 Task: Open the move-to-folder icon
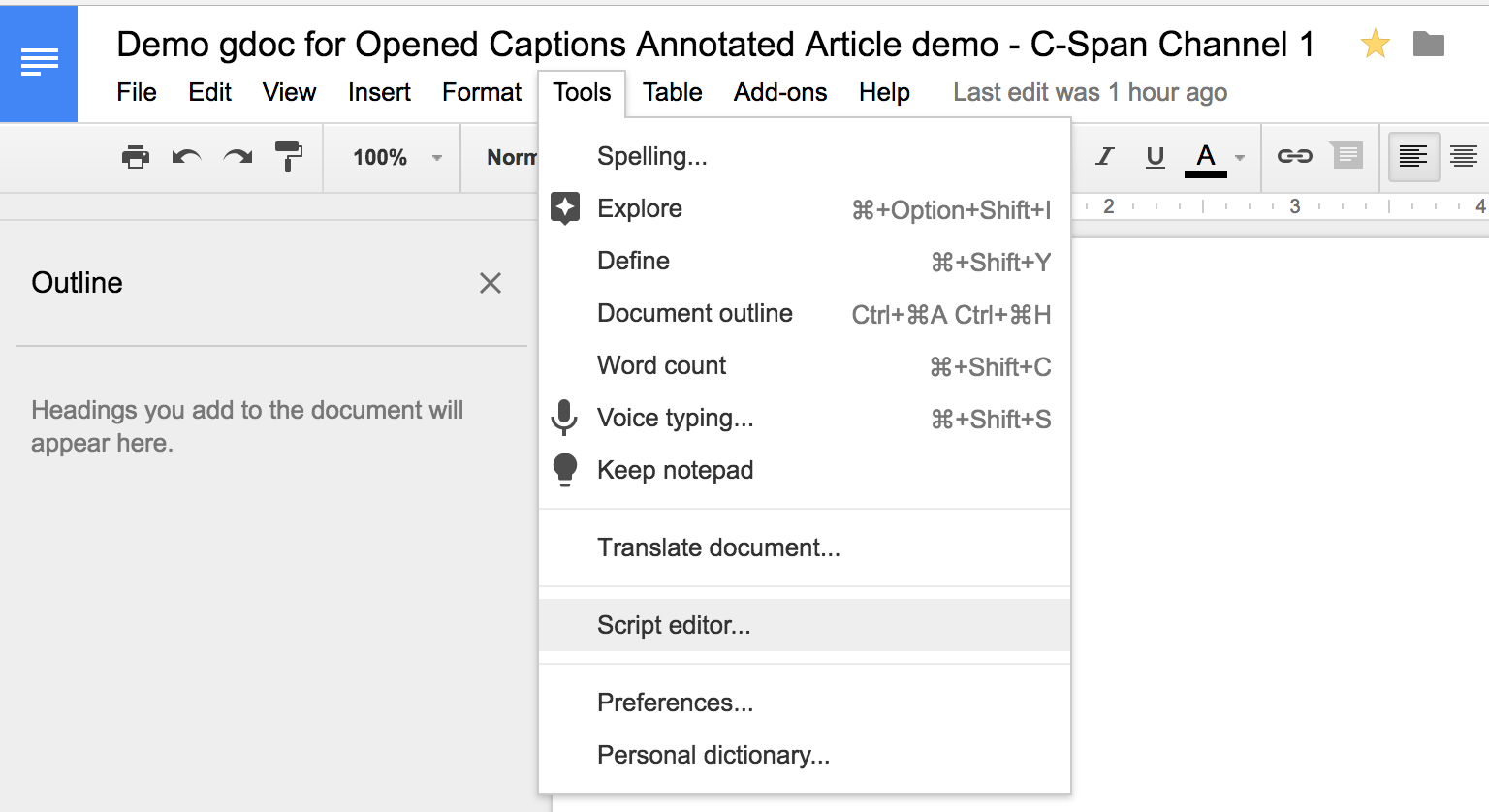(1428, 44)
